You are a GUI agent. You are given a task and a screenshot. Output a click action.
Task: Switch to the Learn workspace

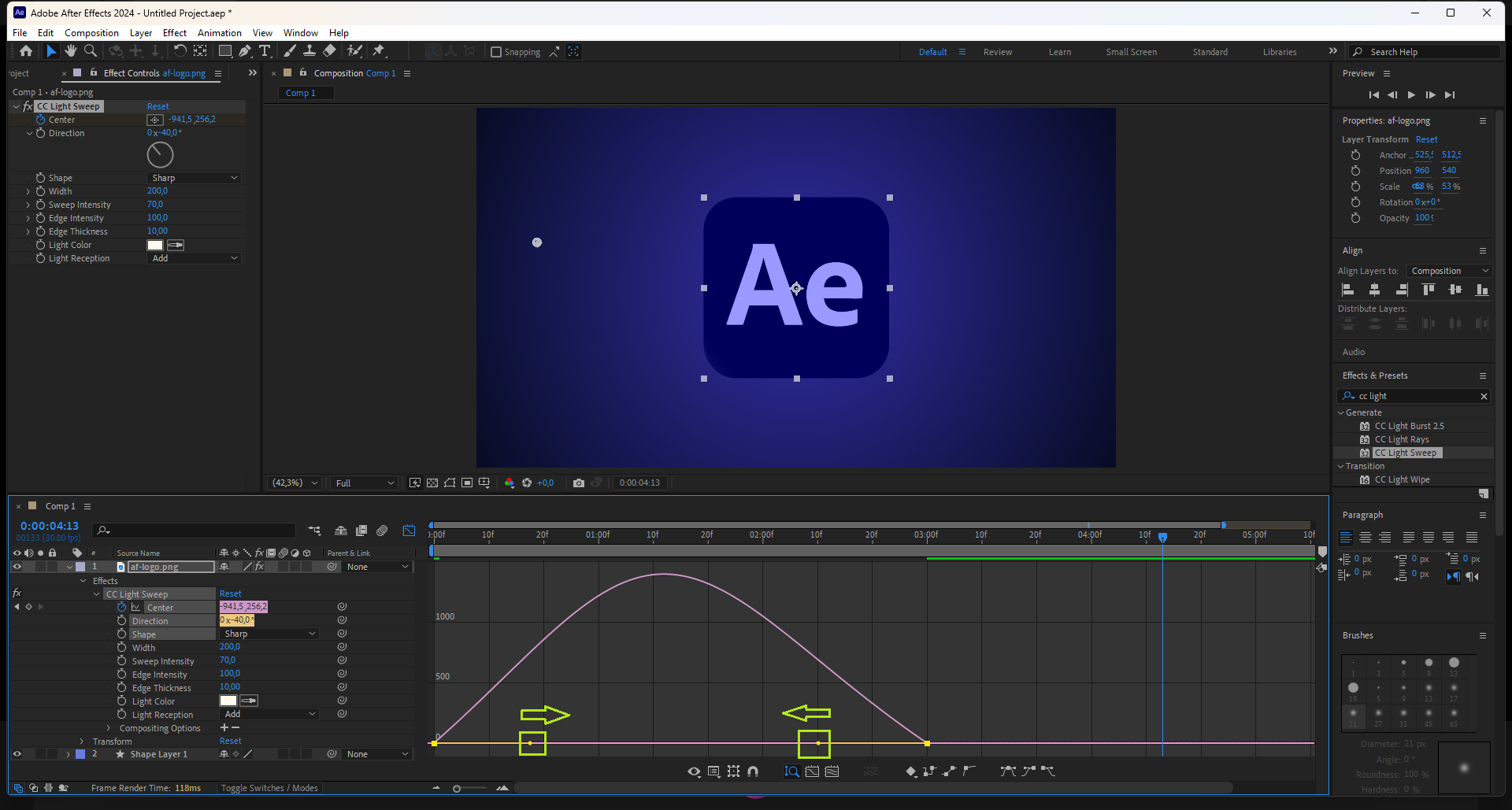click(1059, 52)
